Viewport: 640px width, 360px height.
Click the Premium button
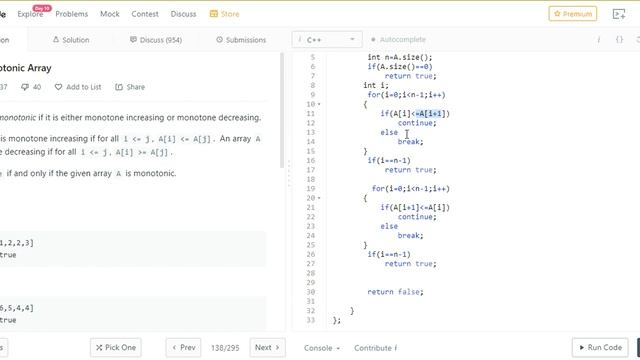[573, 14]
